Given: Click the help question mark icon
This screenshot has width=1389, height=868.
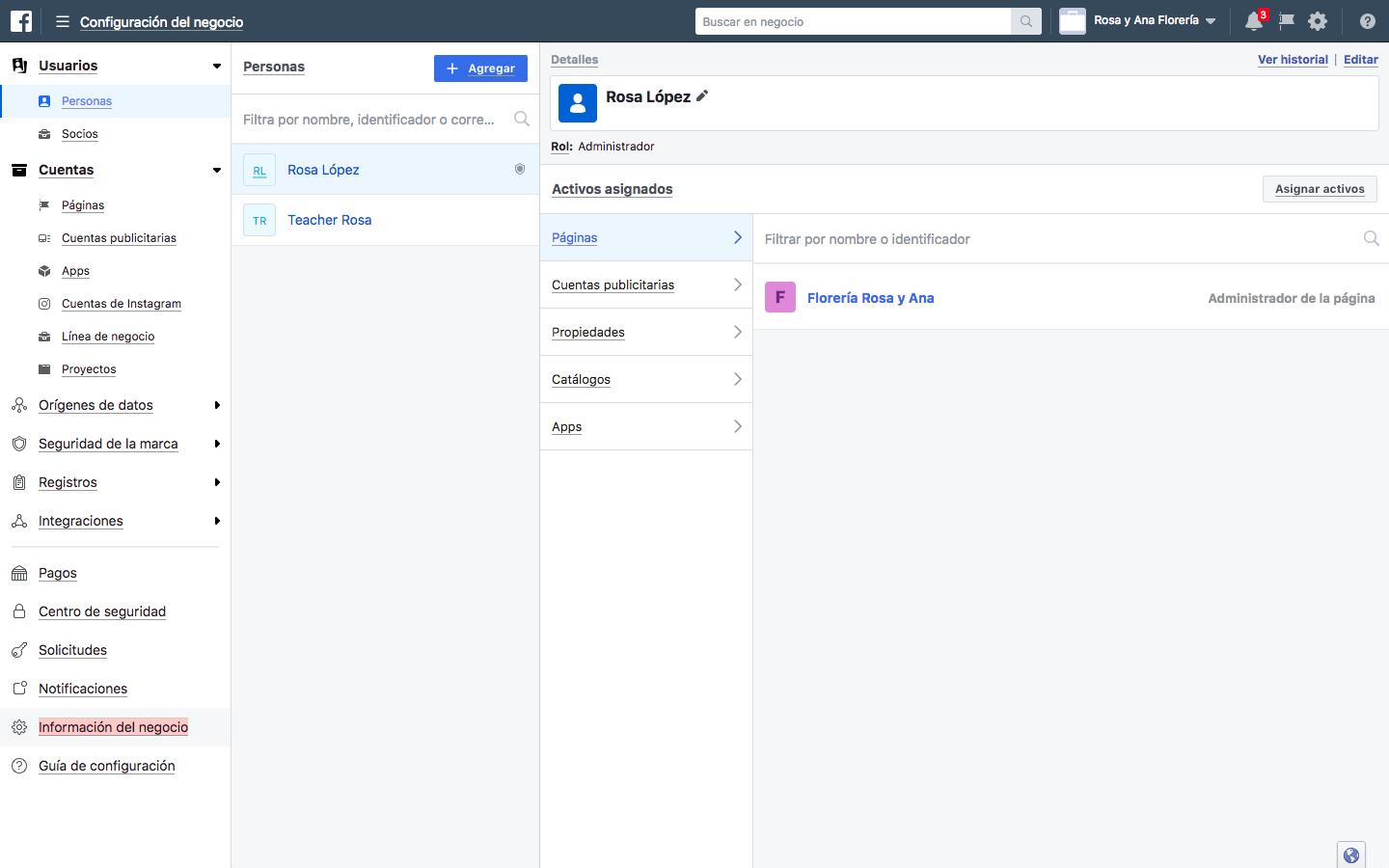Looking at the screenshot, I should [x=1368, y=21].
